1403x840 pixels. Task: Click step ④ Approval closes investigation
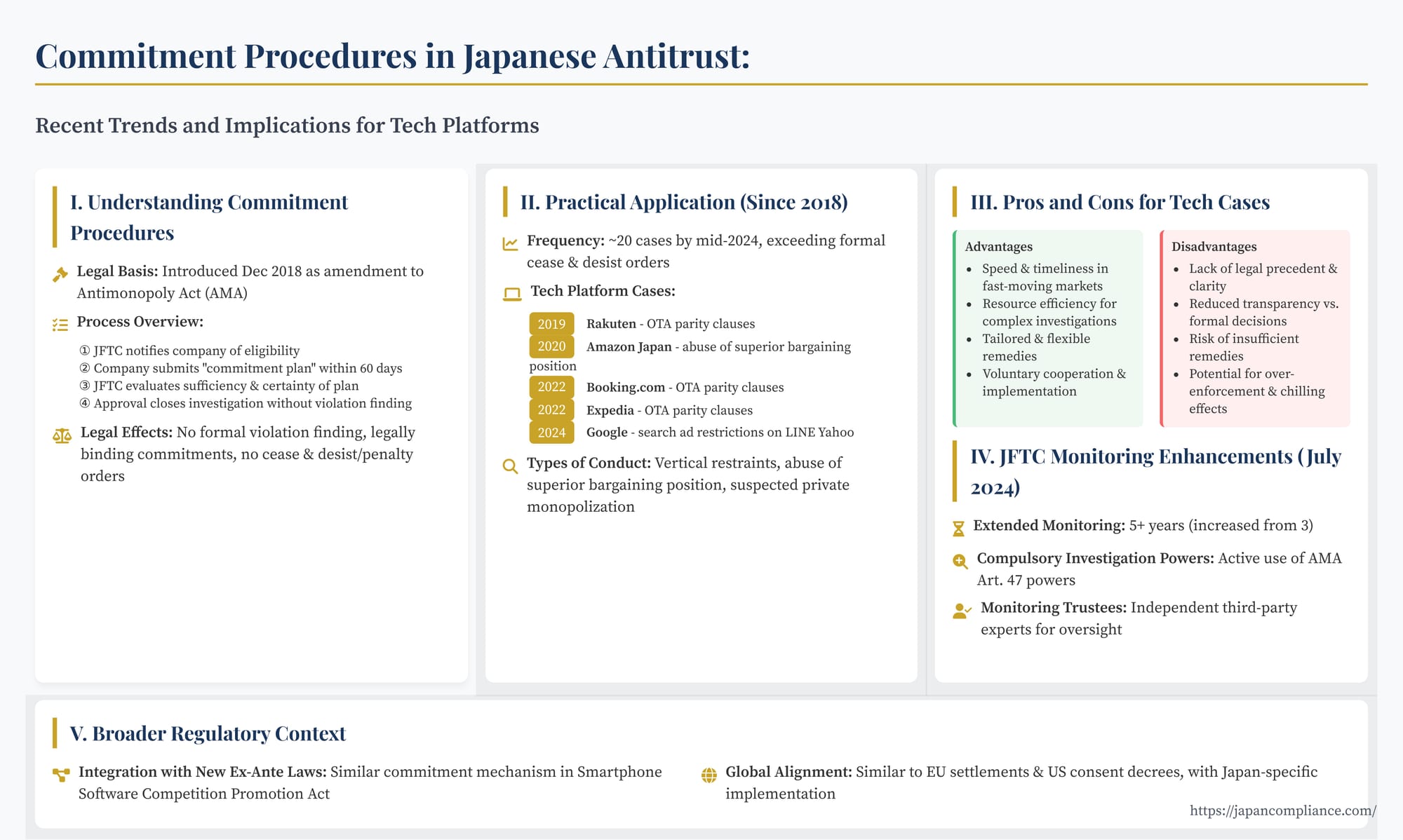coord(246,403)
